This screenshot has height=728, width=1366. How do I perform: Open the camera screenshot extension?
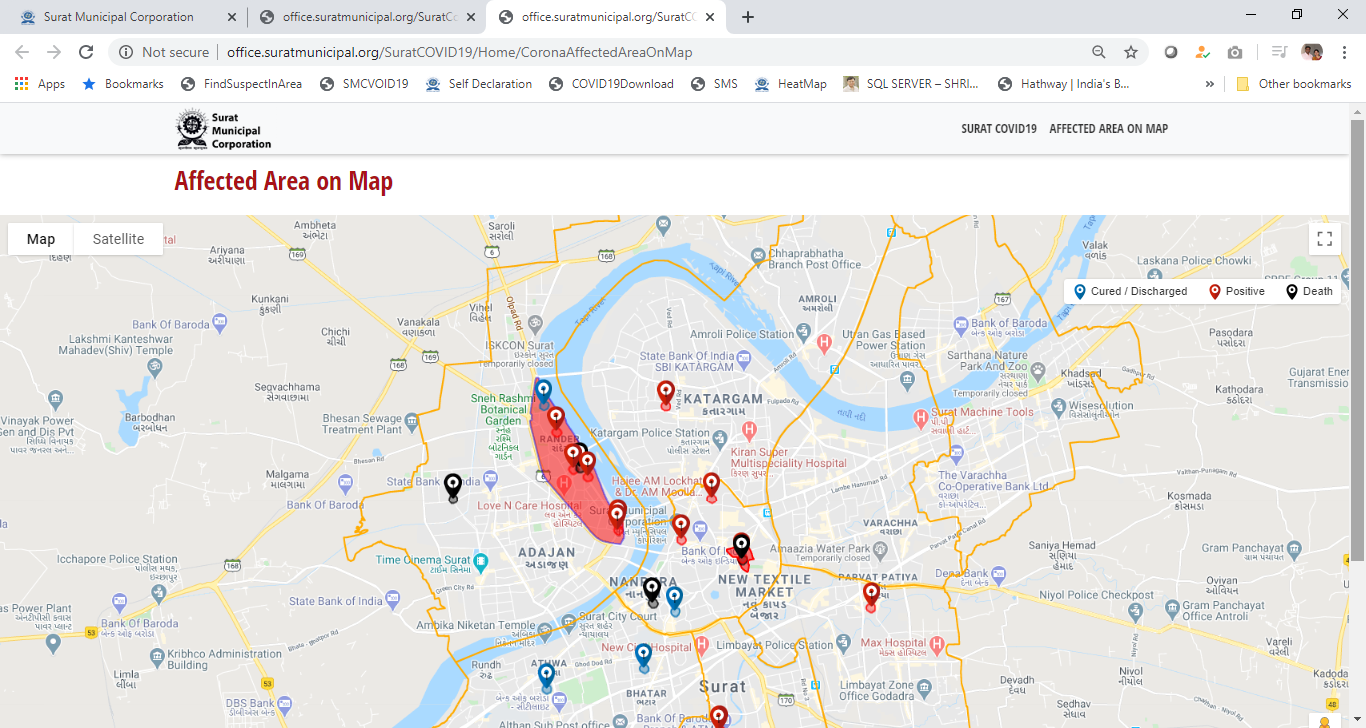pyautogui.click(x=1235, y=52)
